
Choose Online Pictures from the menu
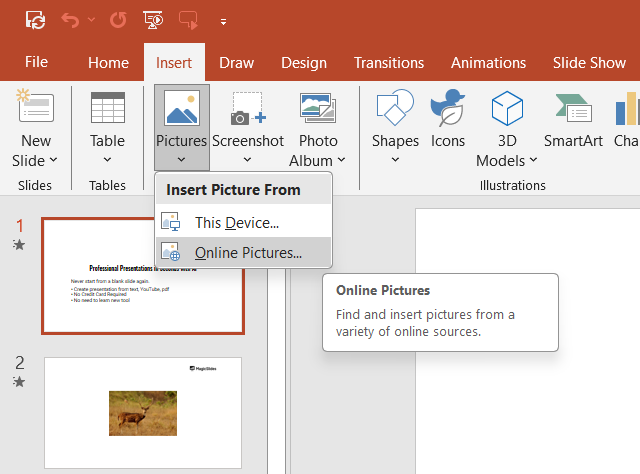tap(248, 253)
